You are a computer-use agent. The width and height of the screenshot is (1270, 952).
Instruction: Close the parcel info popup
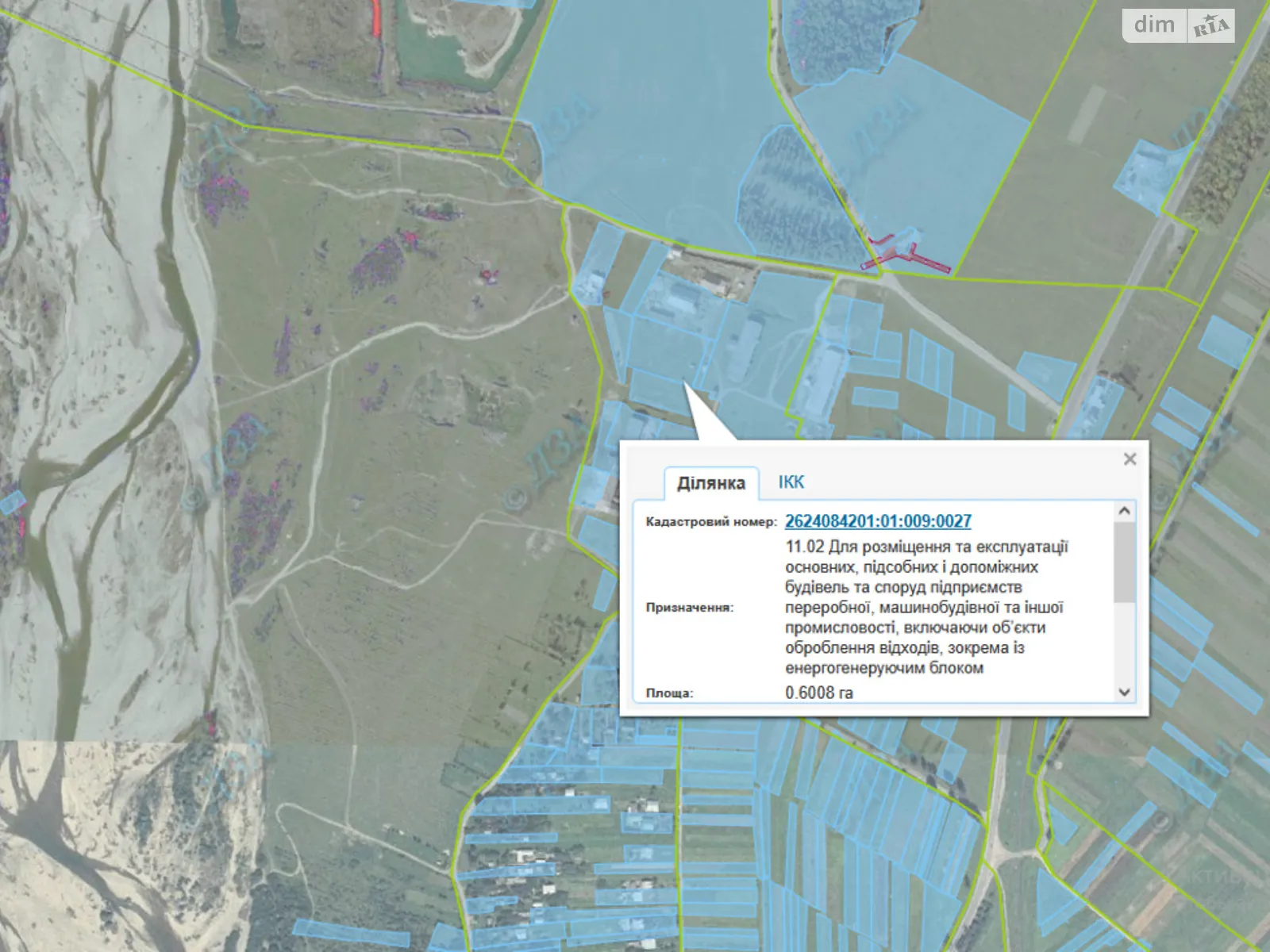(1130, 459)
